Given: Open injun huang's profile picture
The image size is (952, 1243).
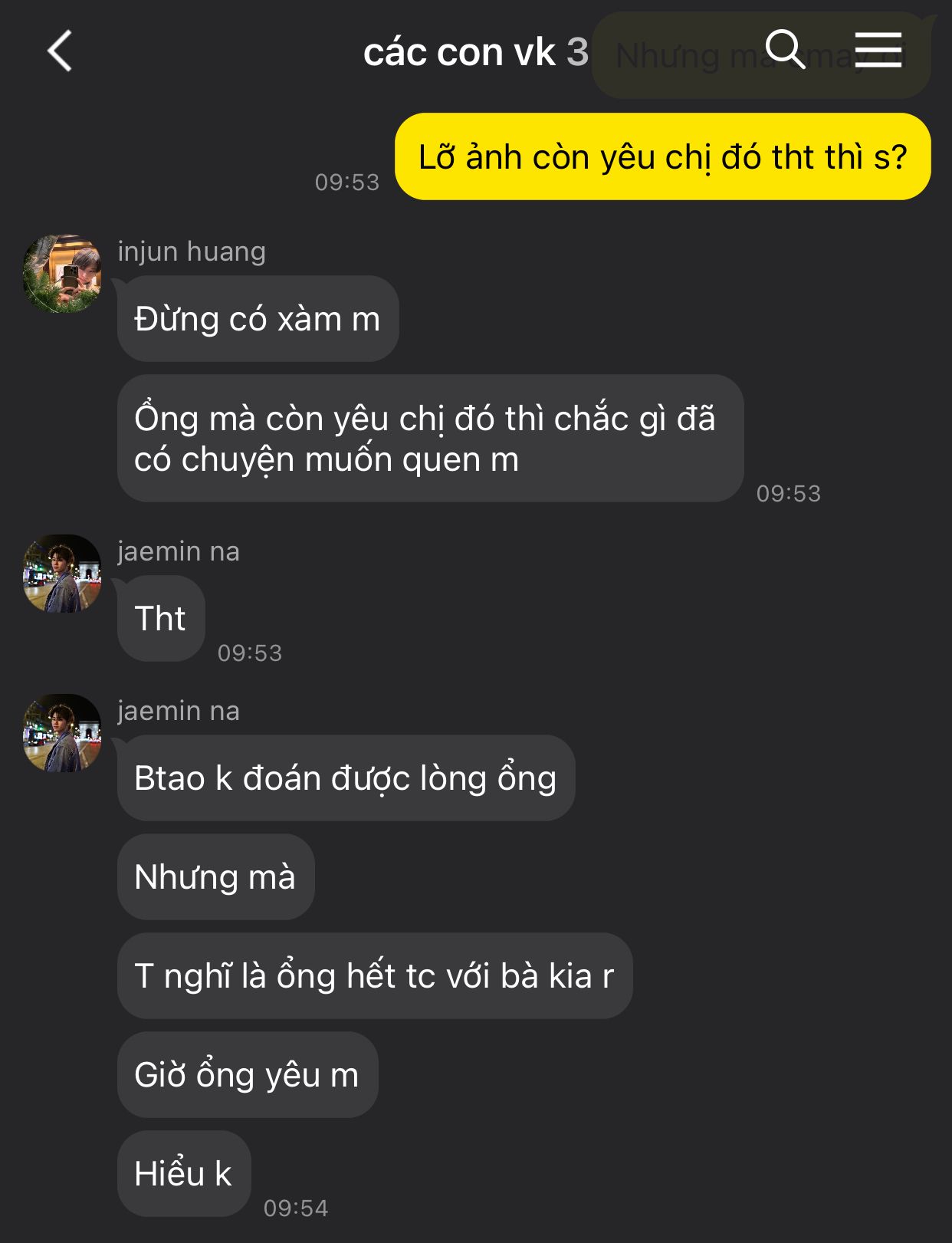Looking at the screenshot, I should 62,274.
